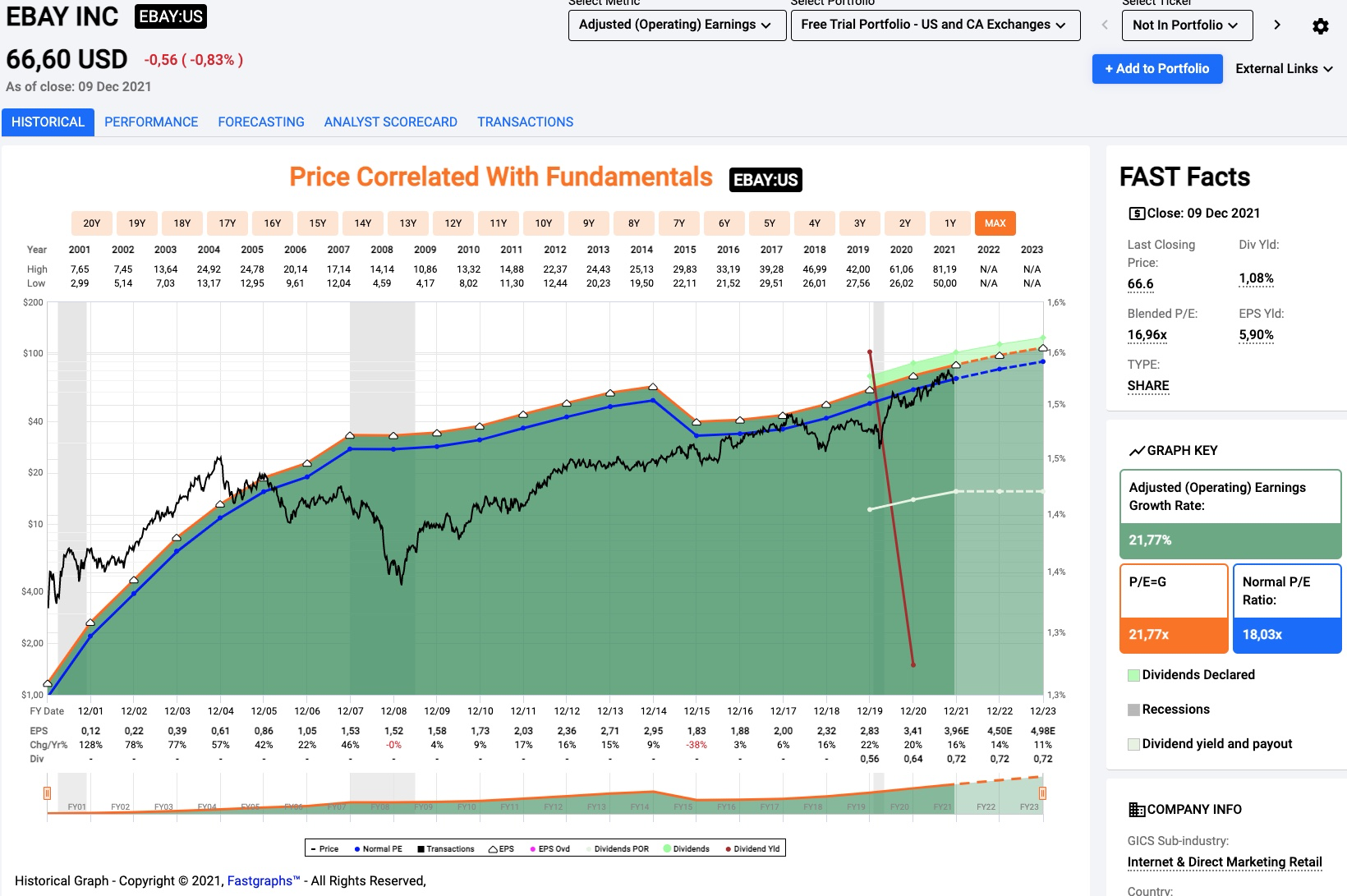Toggle Dividend yield and payout

coord(1210,744)
